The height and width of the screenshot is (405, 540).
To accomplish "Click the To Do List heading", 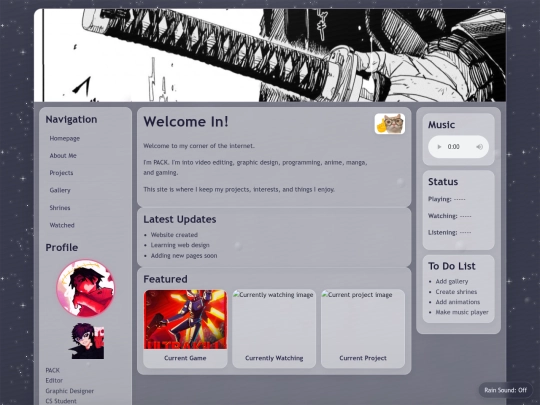I will coord(452,266).
